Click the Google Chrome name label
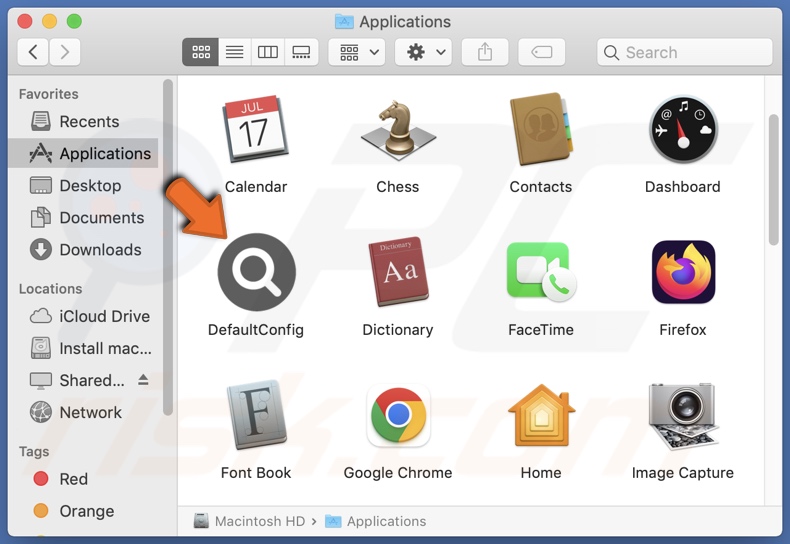Image resolution: width=790 pixels, height=544 pixels. click(398, 473)
